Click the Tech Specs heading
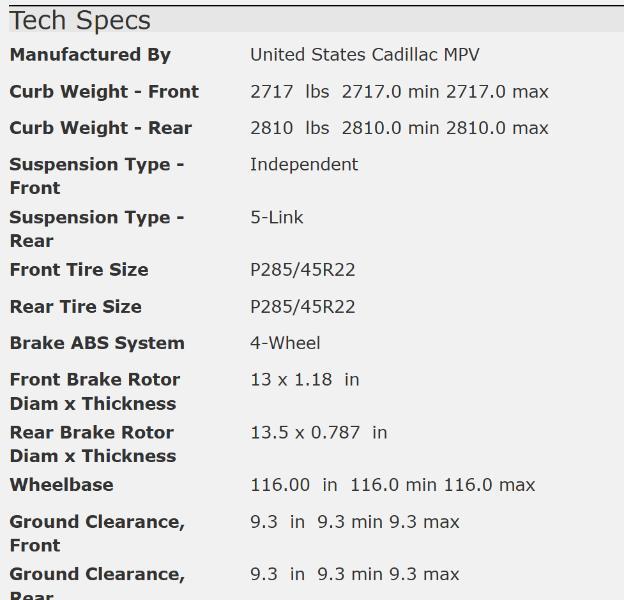 (80, 20)
